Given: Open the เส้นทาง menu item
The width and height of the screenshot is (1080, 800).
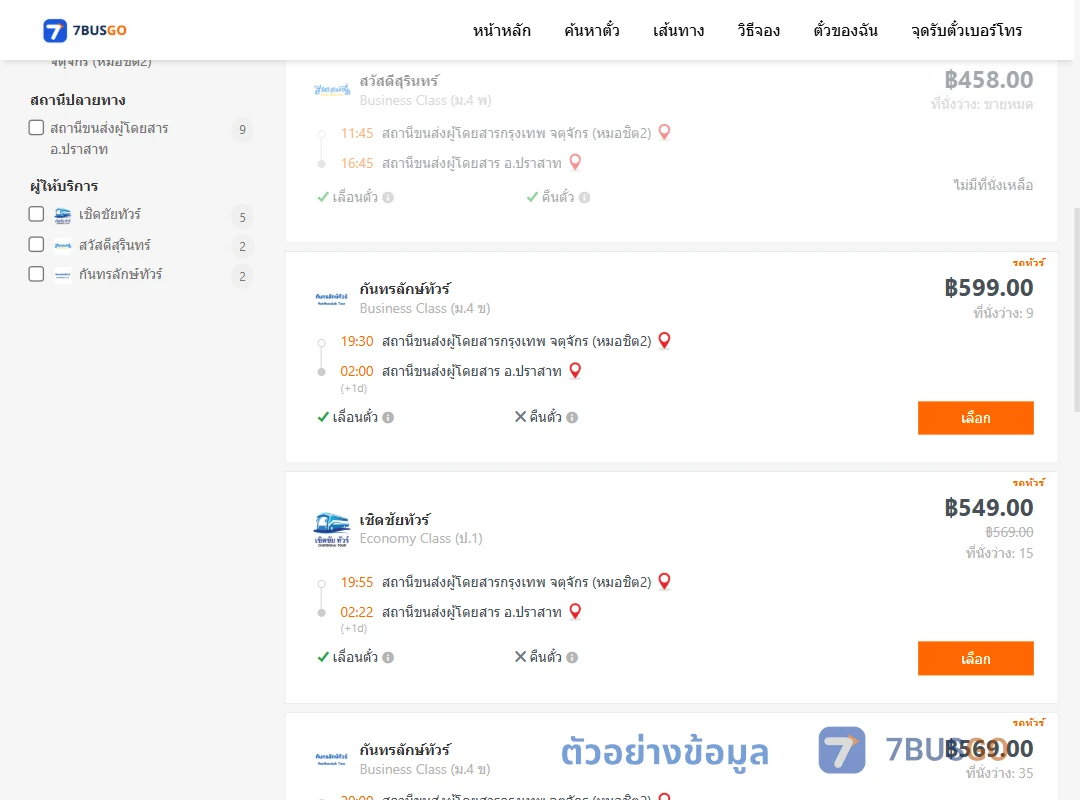Looking at the screenshot, I should (x=678, y=30).
